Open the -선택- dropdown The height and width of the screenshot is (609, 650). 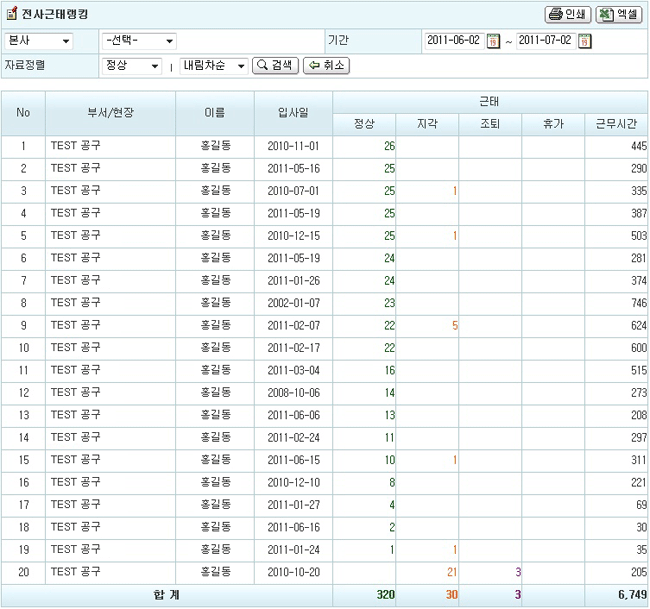click(x=139, y=41)
